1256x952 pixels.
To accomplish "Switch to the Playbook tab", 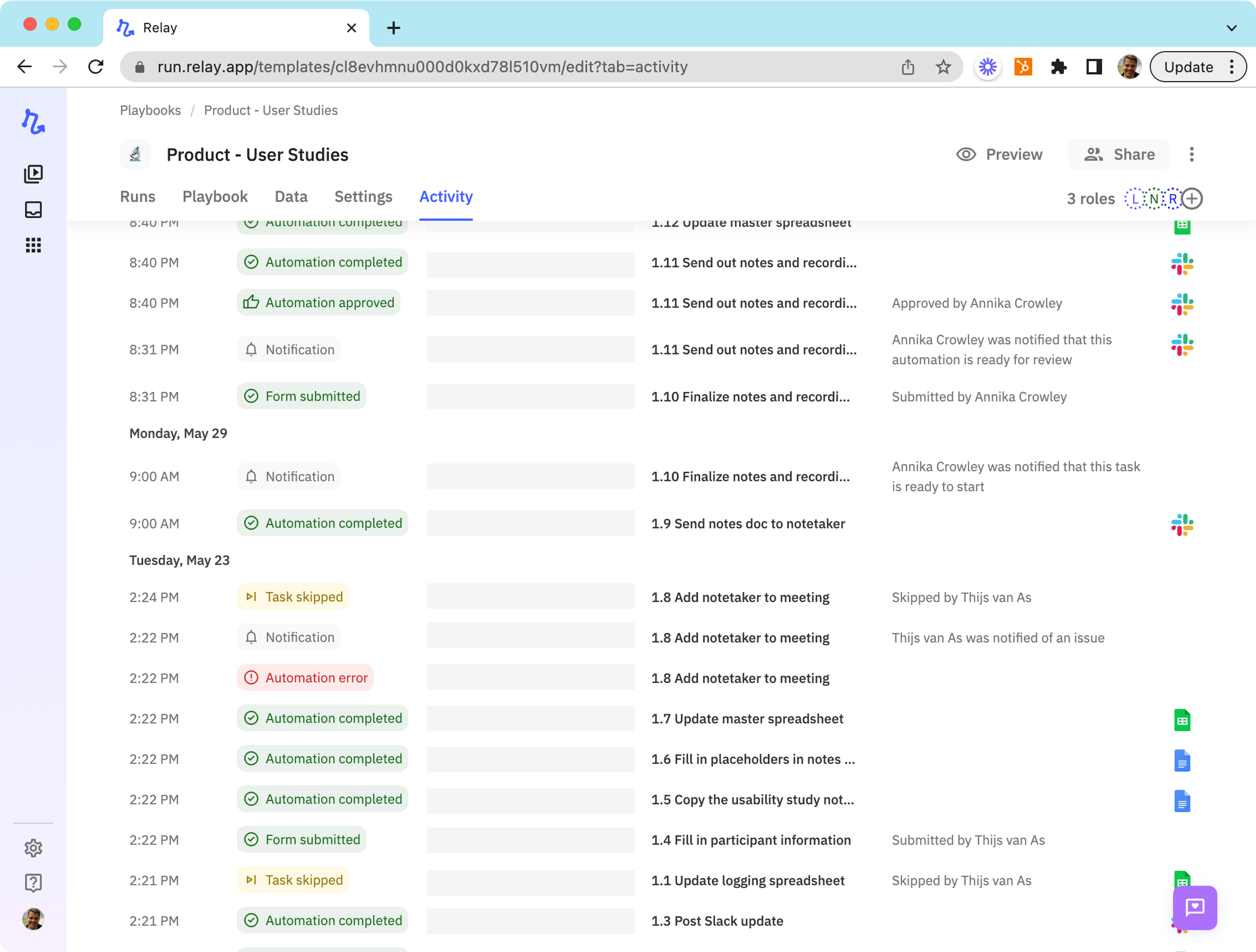I will pos(215,197).
